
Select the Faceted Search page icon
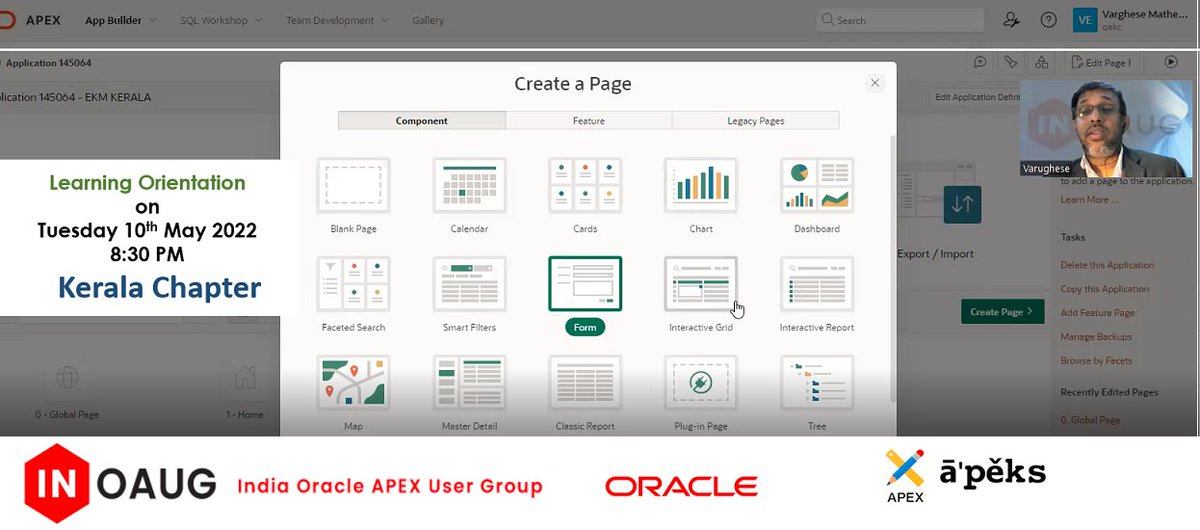coord(353,284)
